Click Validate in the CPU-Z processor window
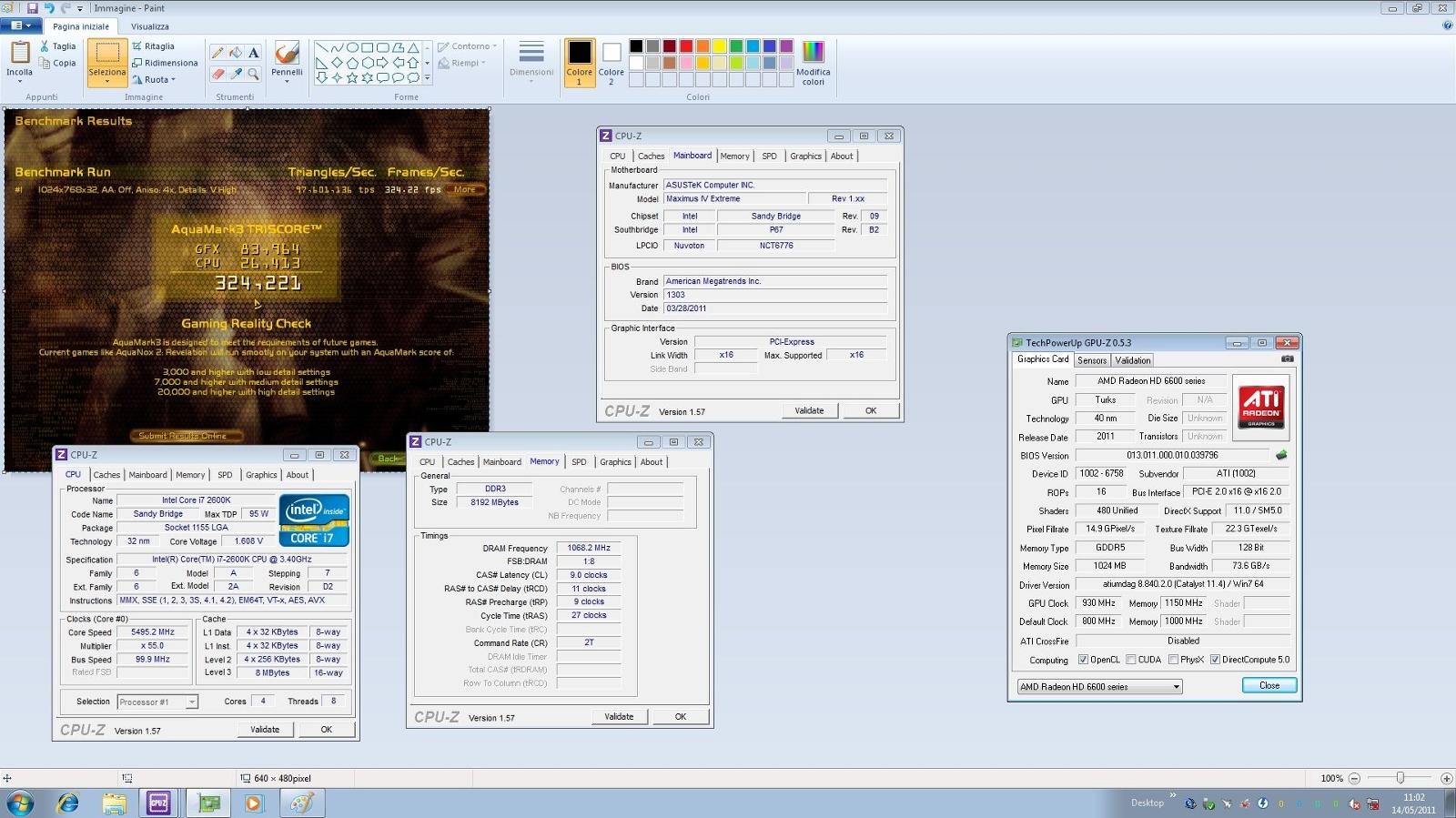This screenshot has height=818, width=1456. [x=265, y=730]
